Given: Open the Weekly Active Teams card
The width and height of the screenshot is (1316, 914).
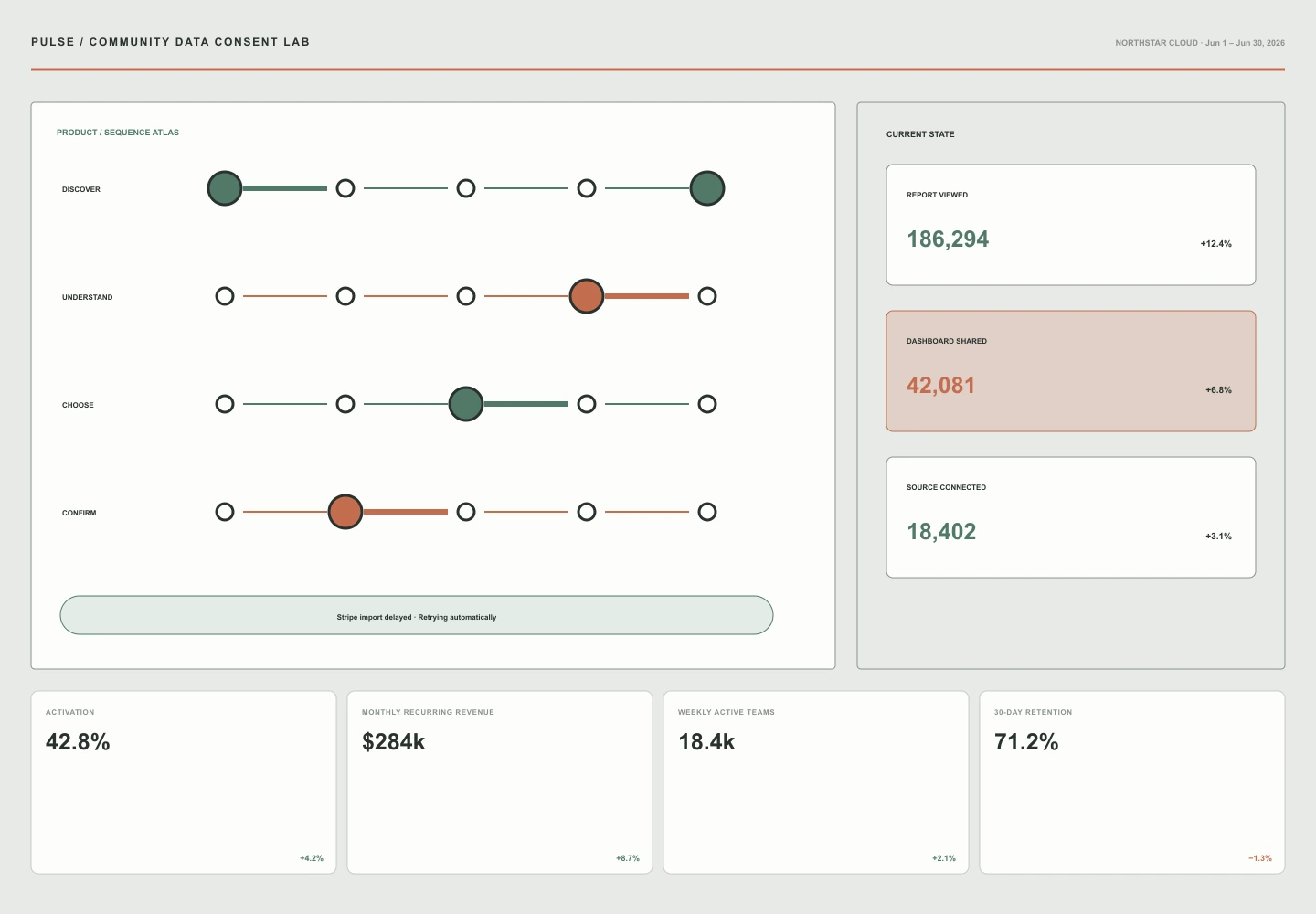Looking at the screenshot, I should click(x=816, y=782).
